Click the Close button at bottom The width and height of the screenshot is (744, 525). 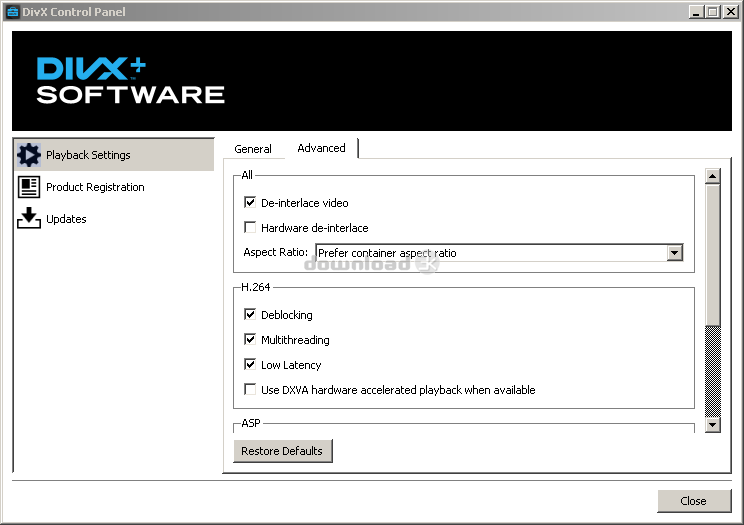pos(693,501)
